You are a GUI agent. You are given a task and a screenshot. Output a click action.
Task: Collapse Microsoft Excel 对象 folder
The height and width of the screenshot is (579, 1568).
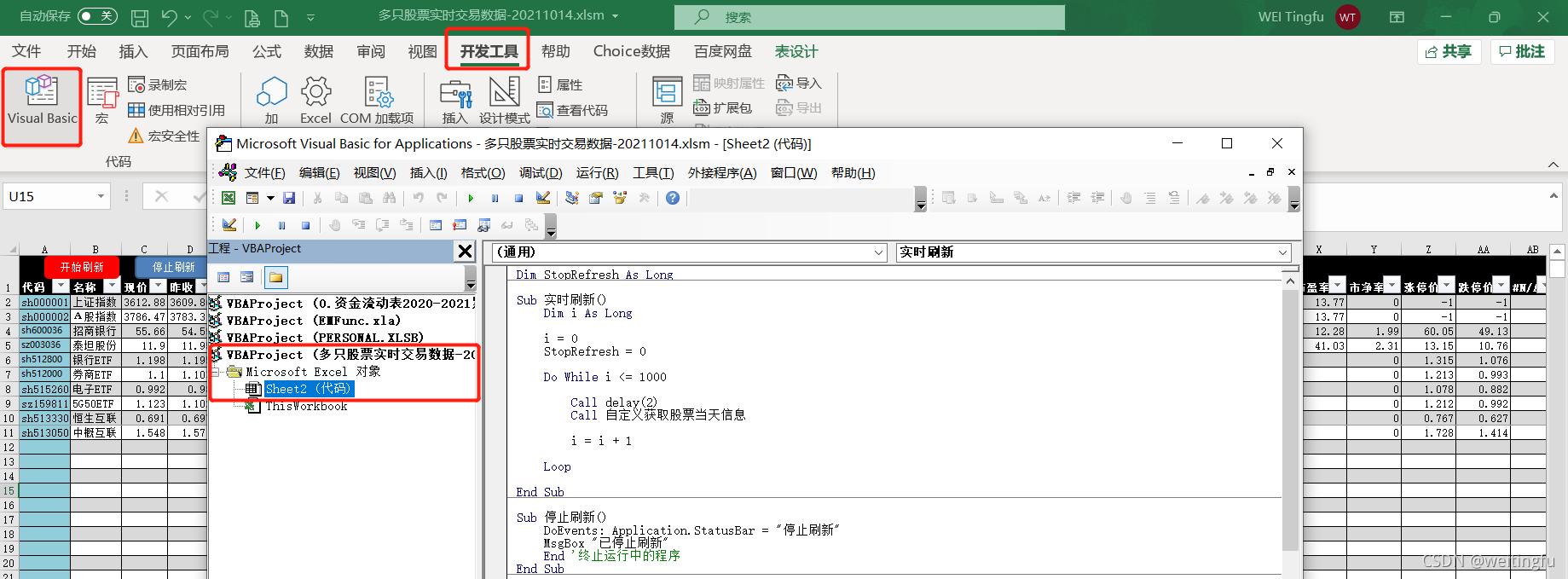coord(216,372)
